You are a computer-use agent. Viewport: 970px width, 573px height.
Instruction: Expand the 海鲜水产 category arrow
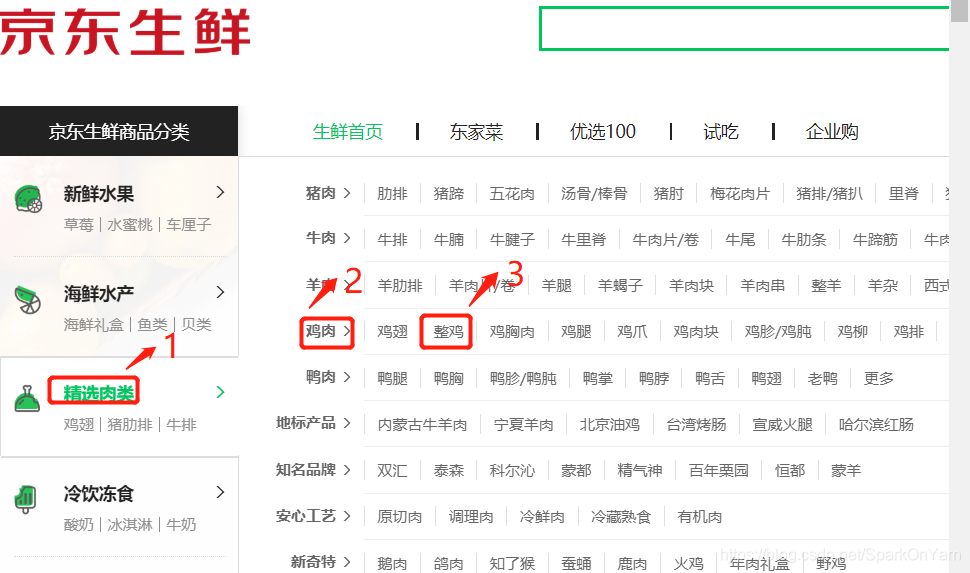pyautogui.click(x=220, y=292)
